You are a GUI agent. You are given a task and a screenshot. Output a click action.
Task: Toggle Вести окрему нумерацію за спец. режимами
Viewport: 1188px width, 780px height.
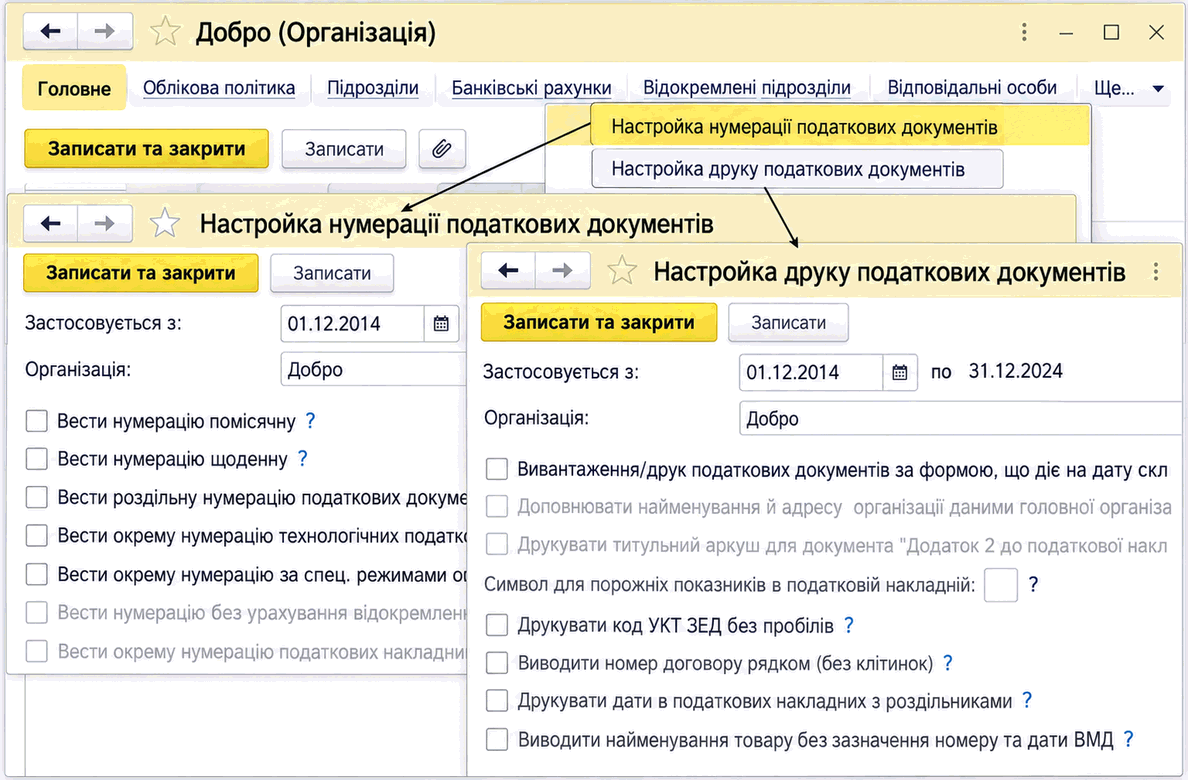36,574
